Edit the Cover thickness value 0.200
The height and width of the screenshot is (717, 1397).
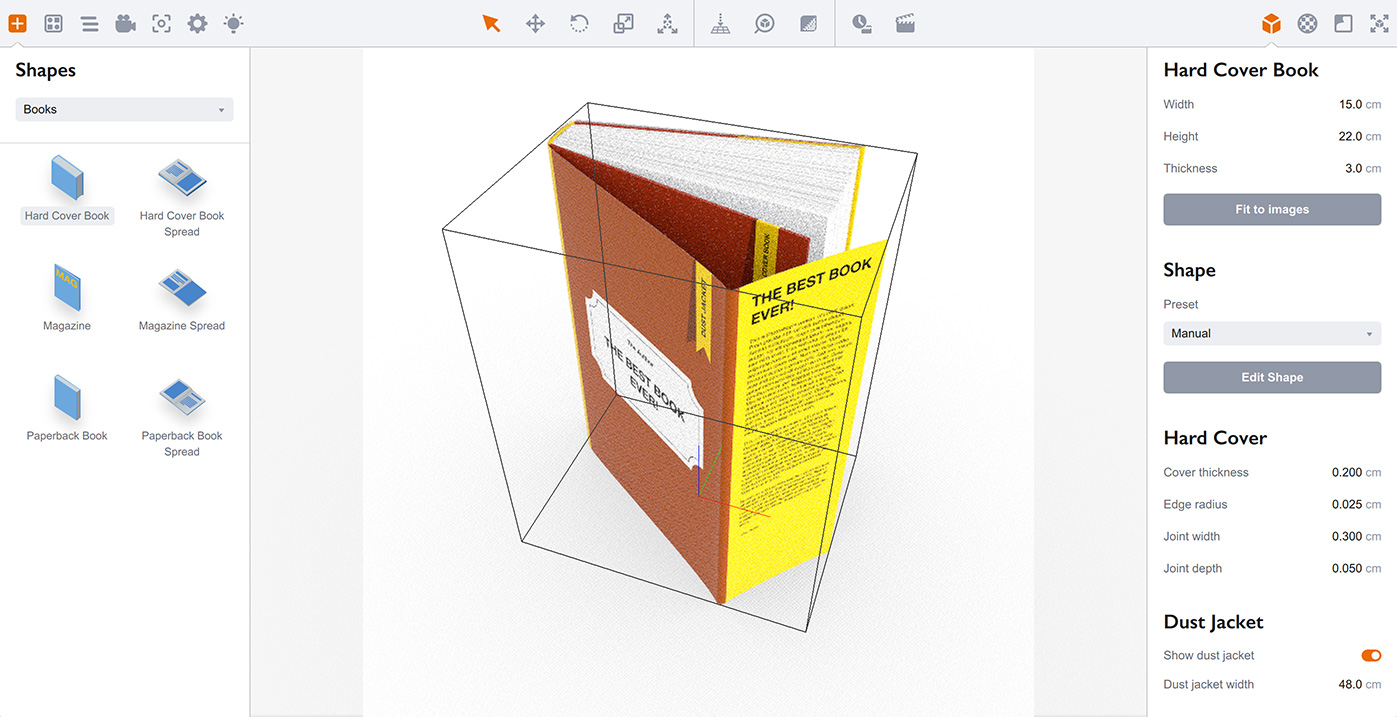(1347, 473)
